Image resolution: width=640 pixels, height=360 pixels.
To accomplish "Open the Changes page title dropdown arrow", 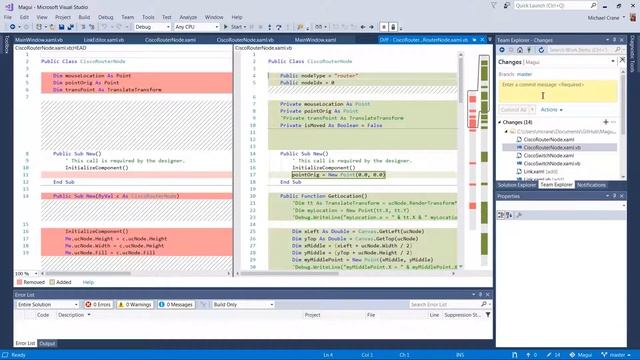I will click(x=613, y=62).
